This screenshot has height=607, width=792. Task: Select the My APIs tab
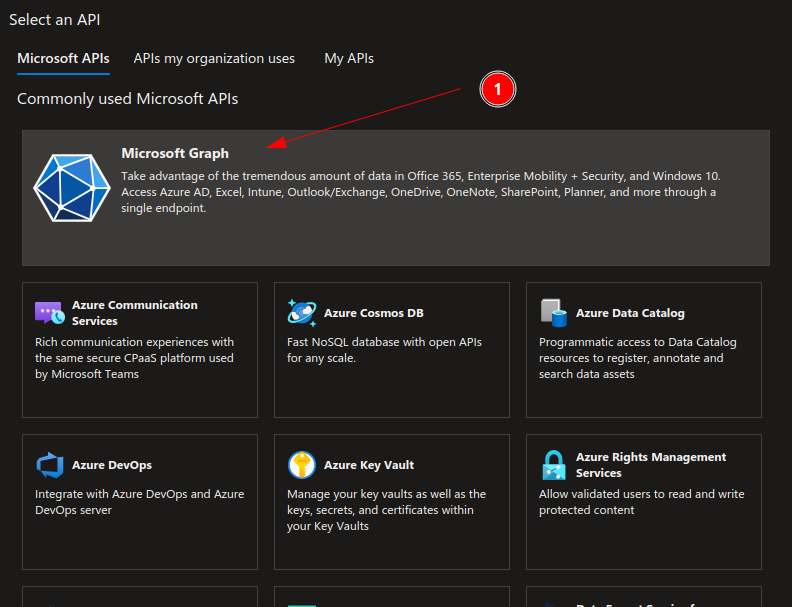[x=349, y=59]
